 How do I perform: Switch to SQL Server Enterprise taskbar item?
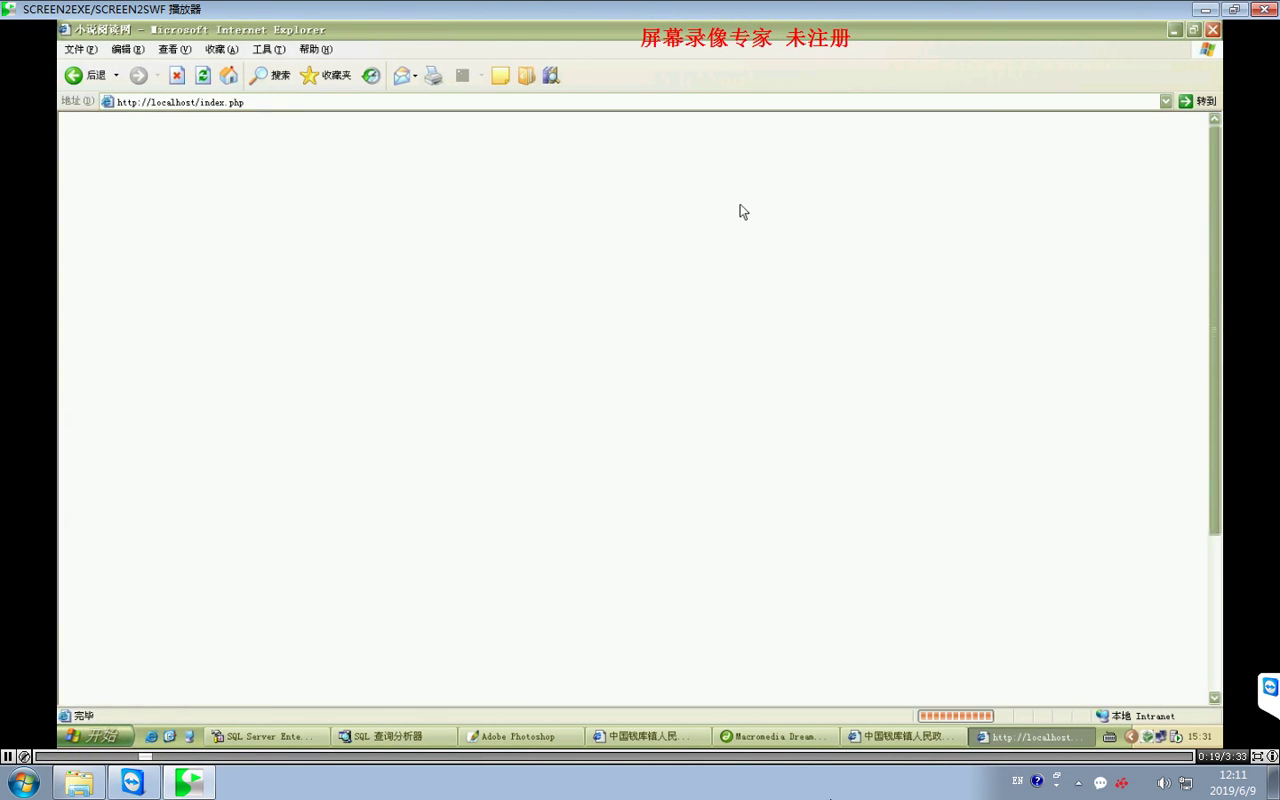[x=267, y=737]
